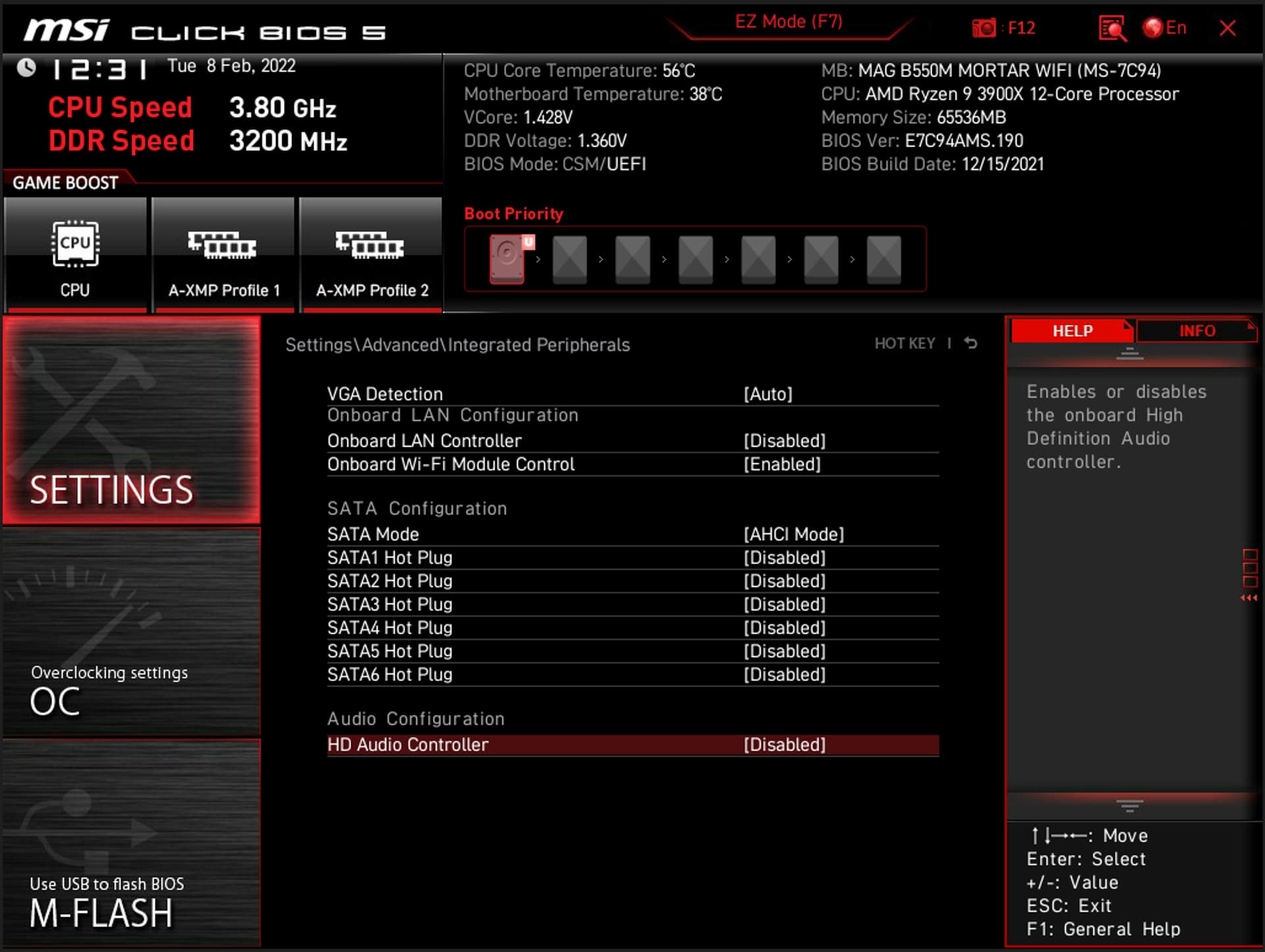Switch to the HELP tab

[1072, 331]
